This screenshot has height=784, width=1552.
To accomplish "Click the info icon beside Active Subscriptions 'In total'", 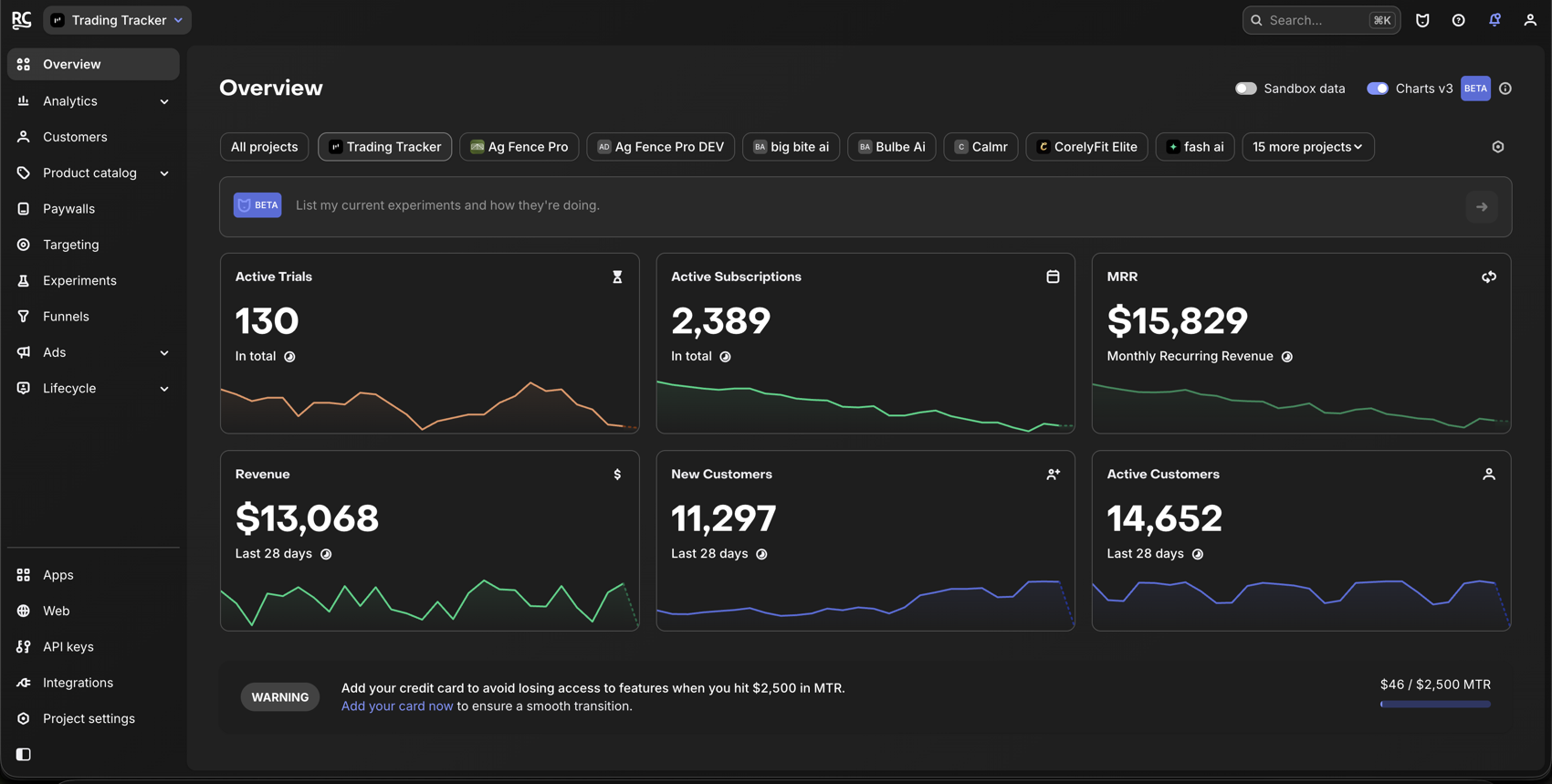I will (x=725, y=357).
